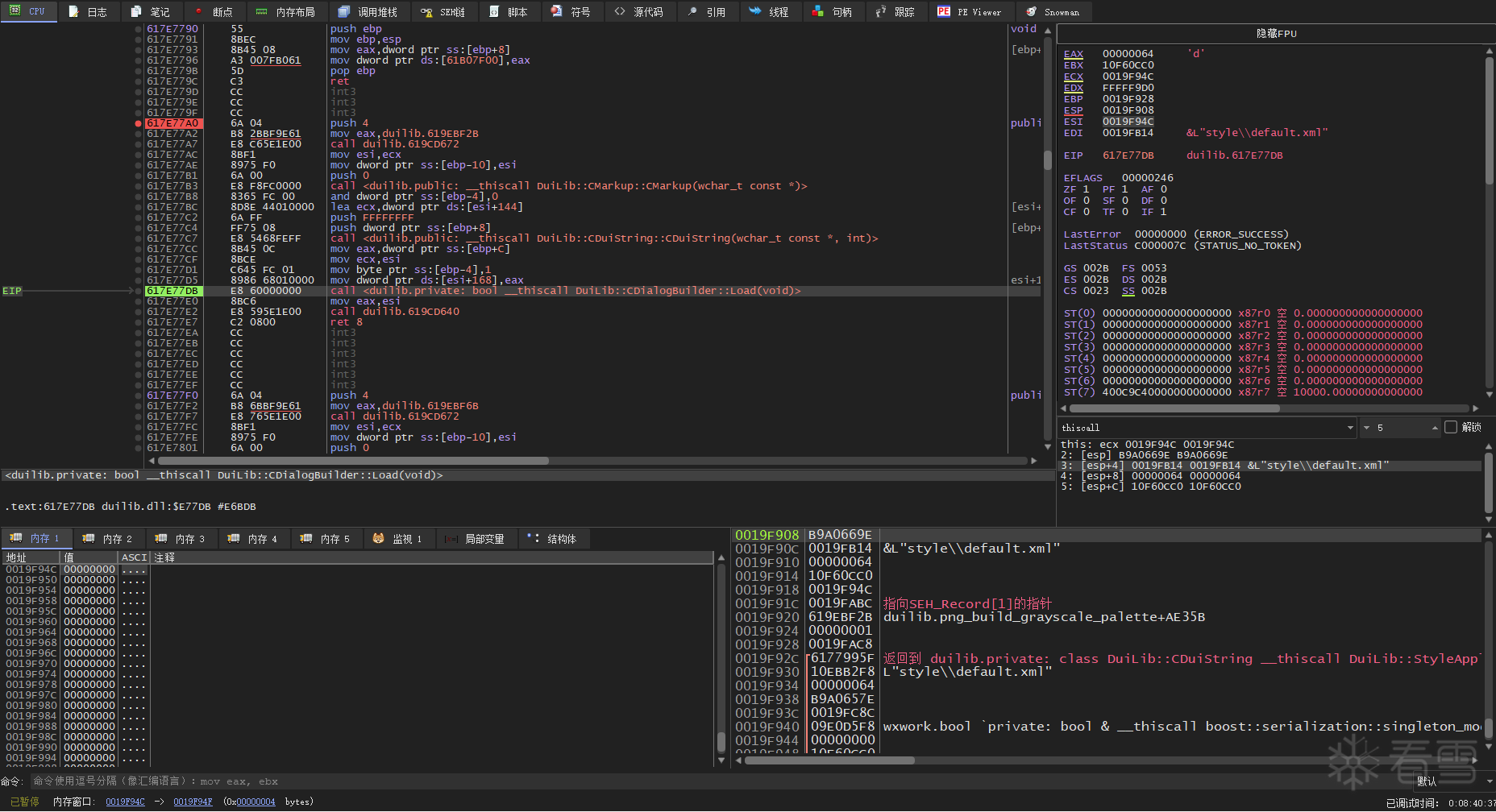Open the 符号 symbols tab icon
This screenshot has width=1496, height=812.
point(557,11)
